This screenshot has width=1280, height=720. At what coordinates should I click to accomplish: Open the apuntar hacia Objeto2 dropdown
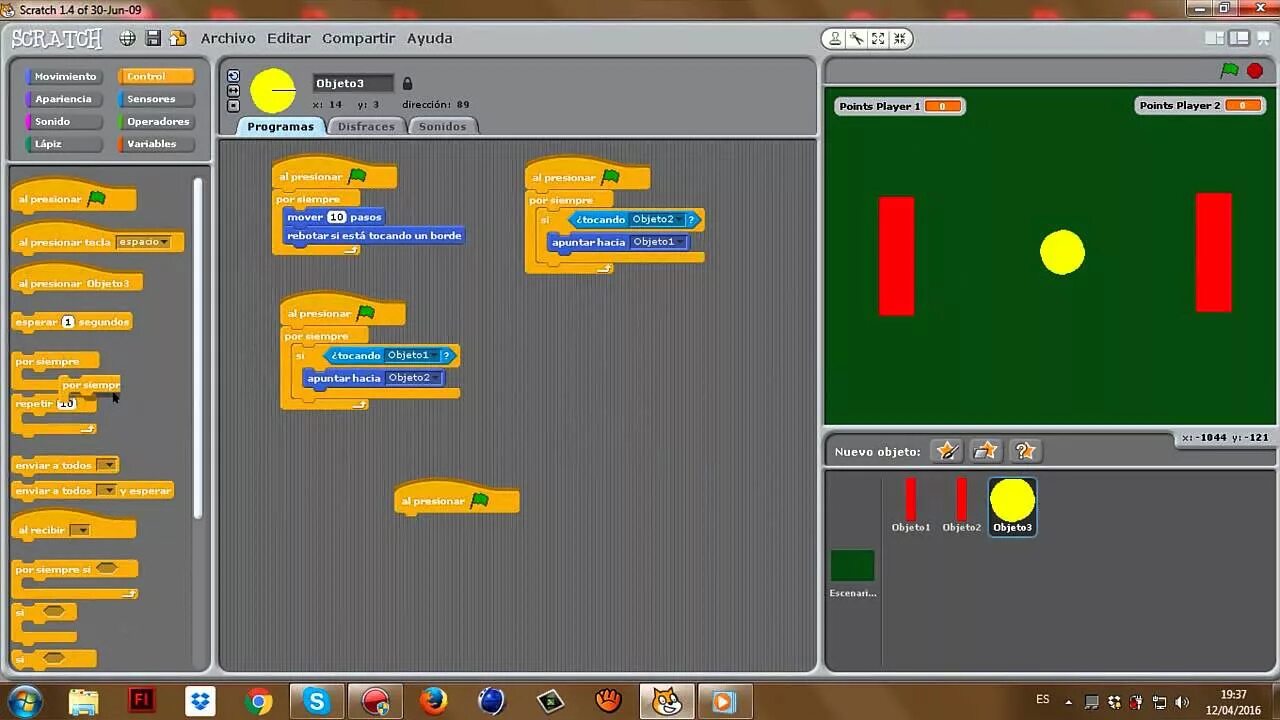click(x=414, y=378)
